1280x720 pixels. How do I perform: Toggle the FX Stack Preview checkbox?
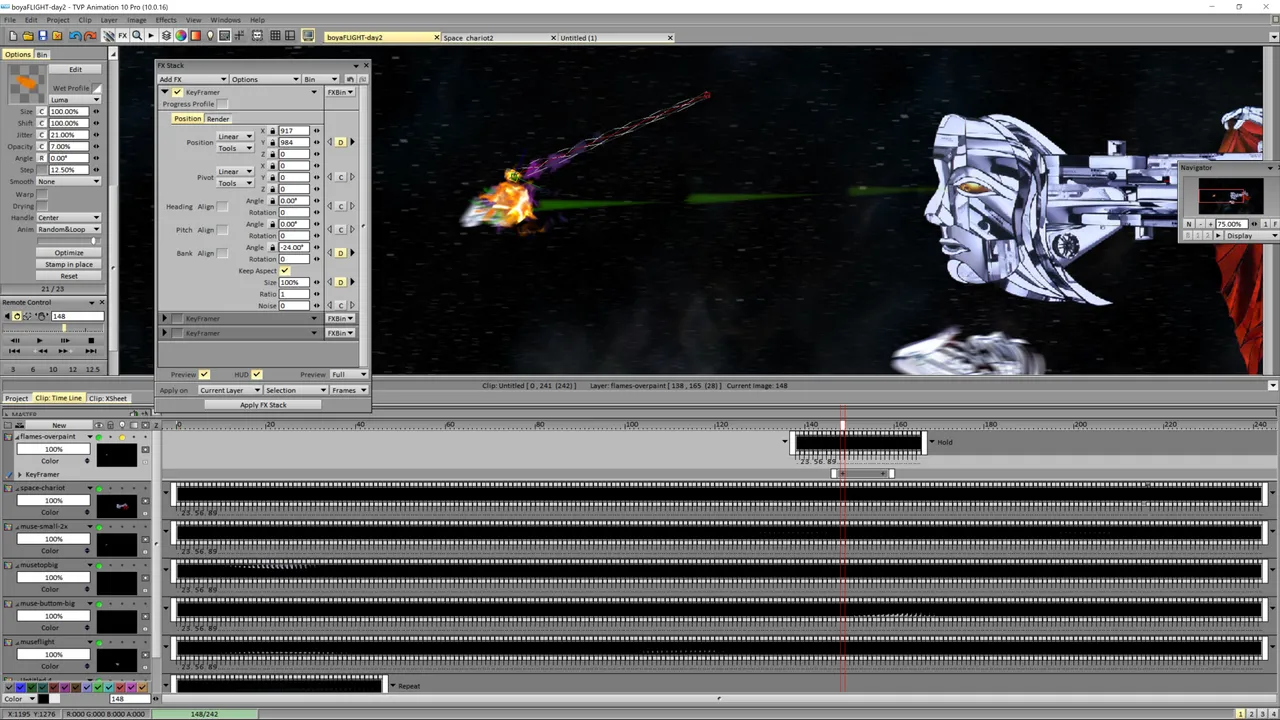pyautogui.click(x=204, y=374)
